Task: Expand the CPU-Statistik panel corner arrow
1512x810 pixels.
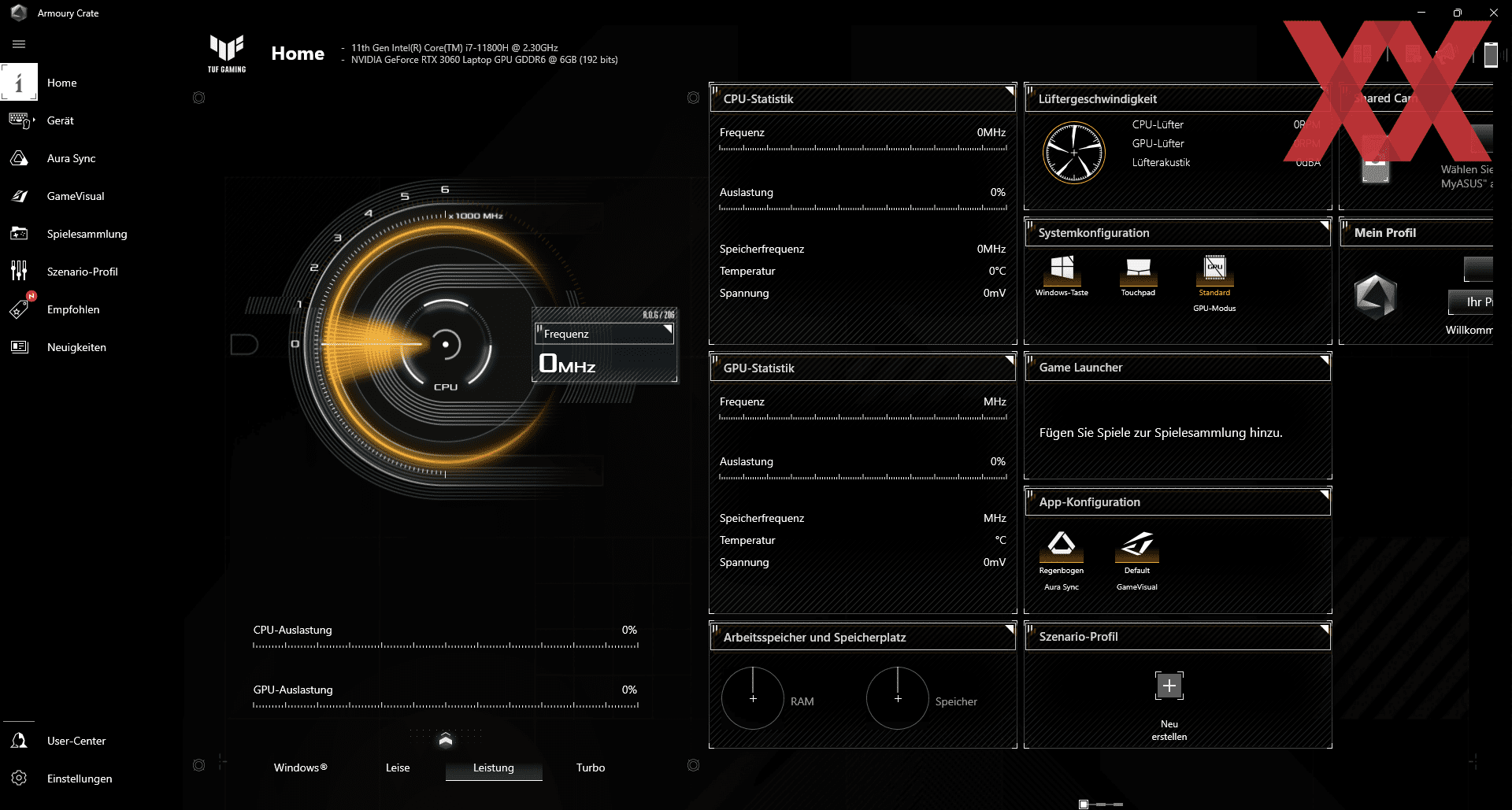Action: [x=1009, y=91]
